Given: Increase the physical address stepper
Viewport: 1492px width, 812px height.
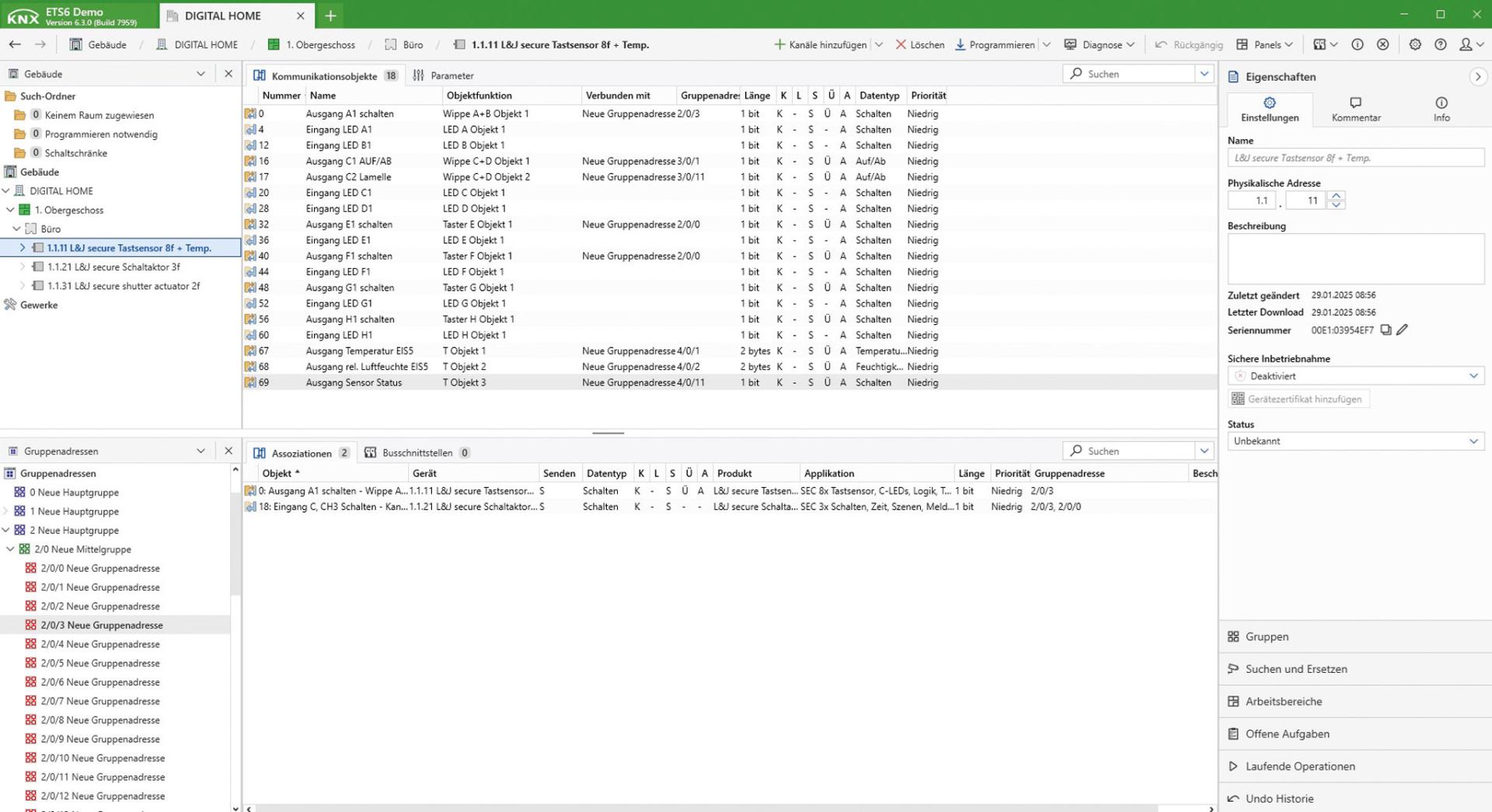Looking at the screenshot, I should [1337, 196].
